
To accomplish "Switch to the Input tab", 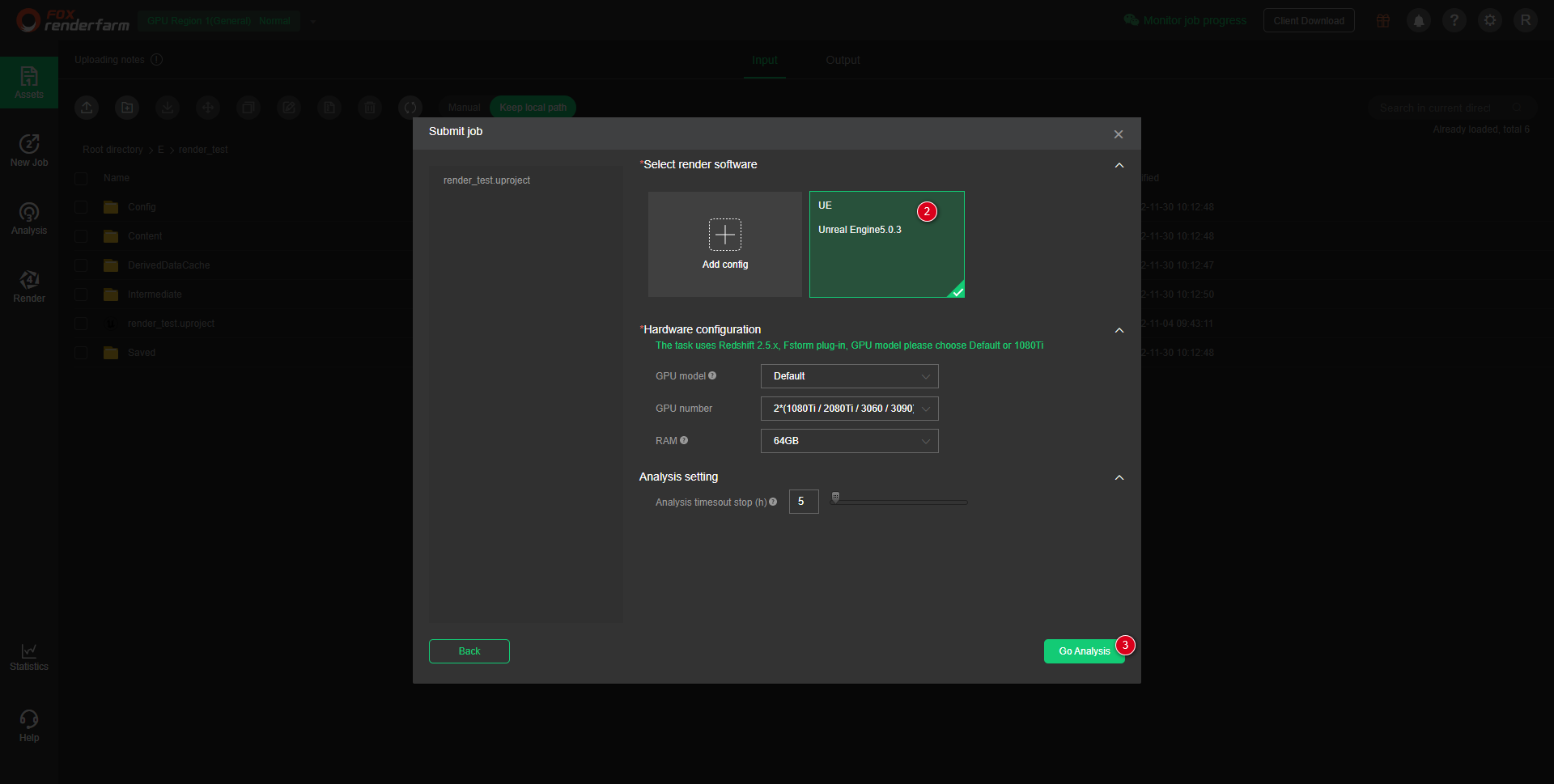I will [x=764, y=60].
